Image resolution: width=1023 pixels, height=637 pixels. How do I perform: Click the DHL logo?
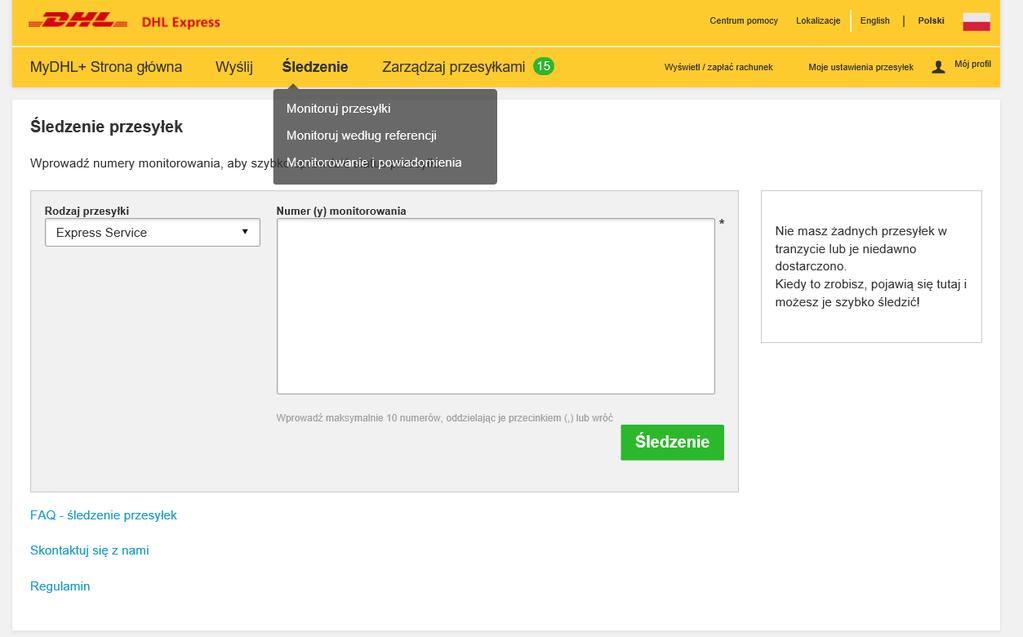[x=78, y=21]
